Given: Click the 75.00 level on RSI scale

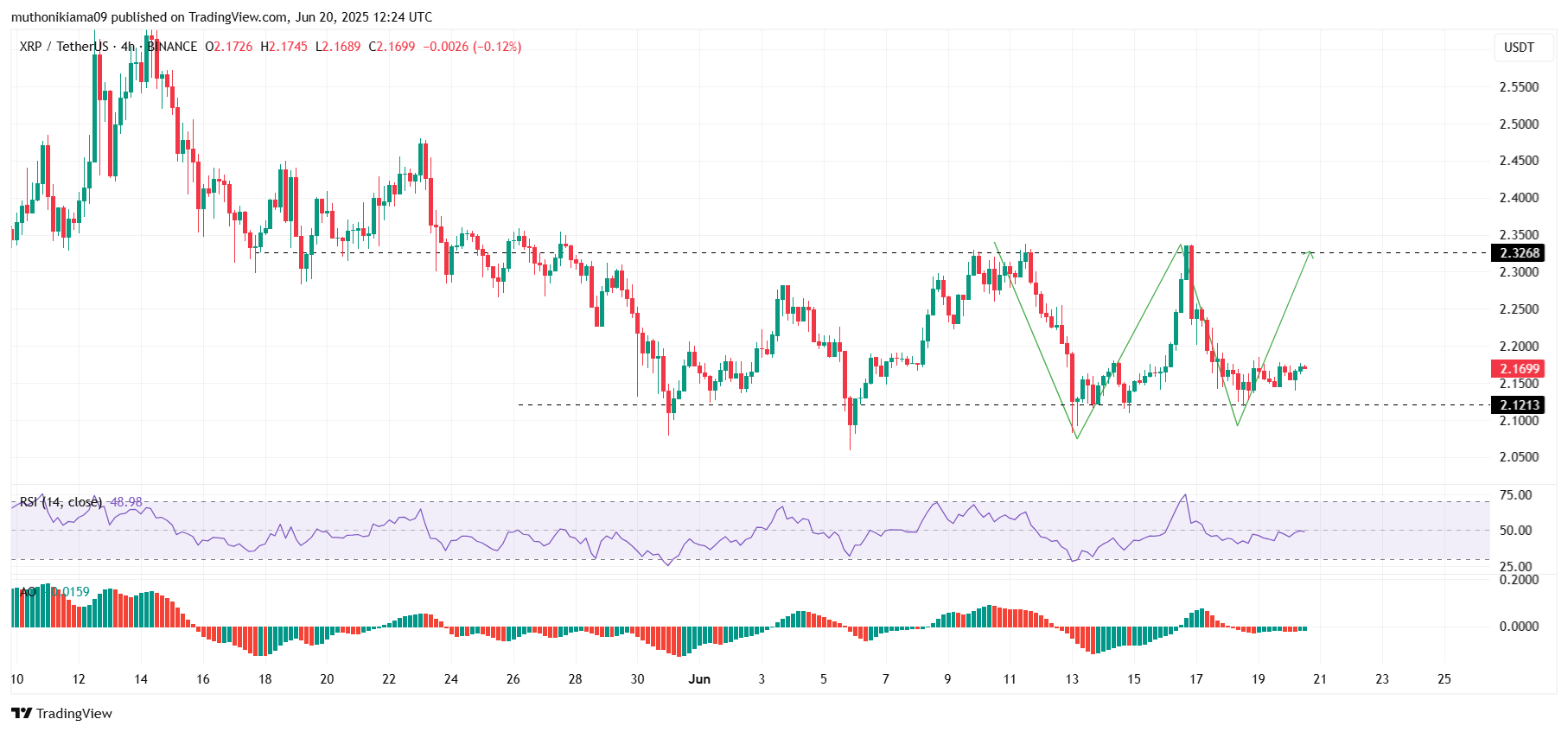Looking at the screenshot, I should [x=1515, y=495].
